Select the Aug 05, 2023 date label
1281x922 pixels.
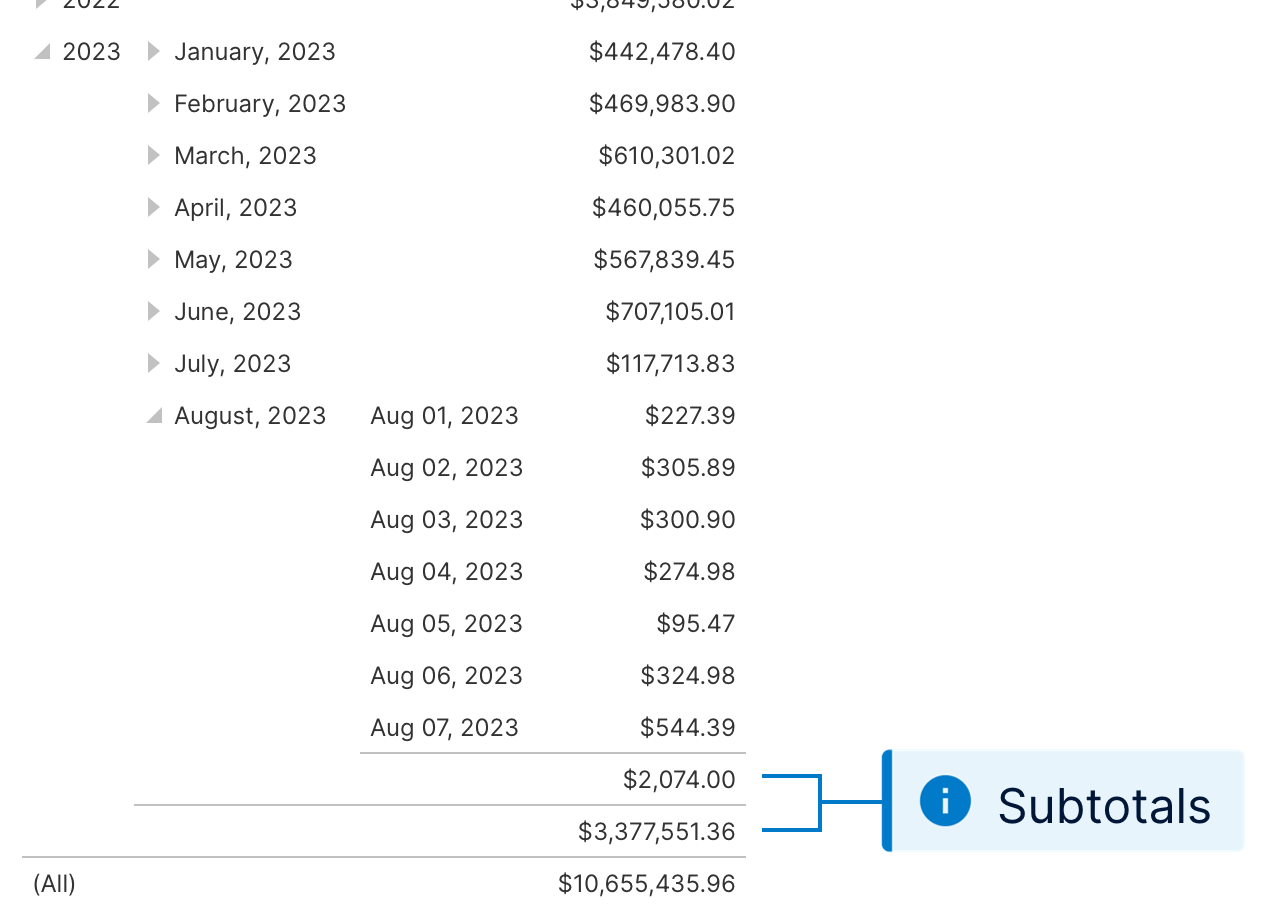pos(446,624)
